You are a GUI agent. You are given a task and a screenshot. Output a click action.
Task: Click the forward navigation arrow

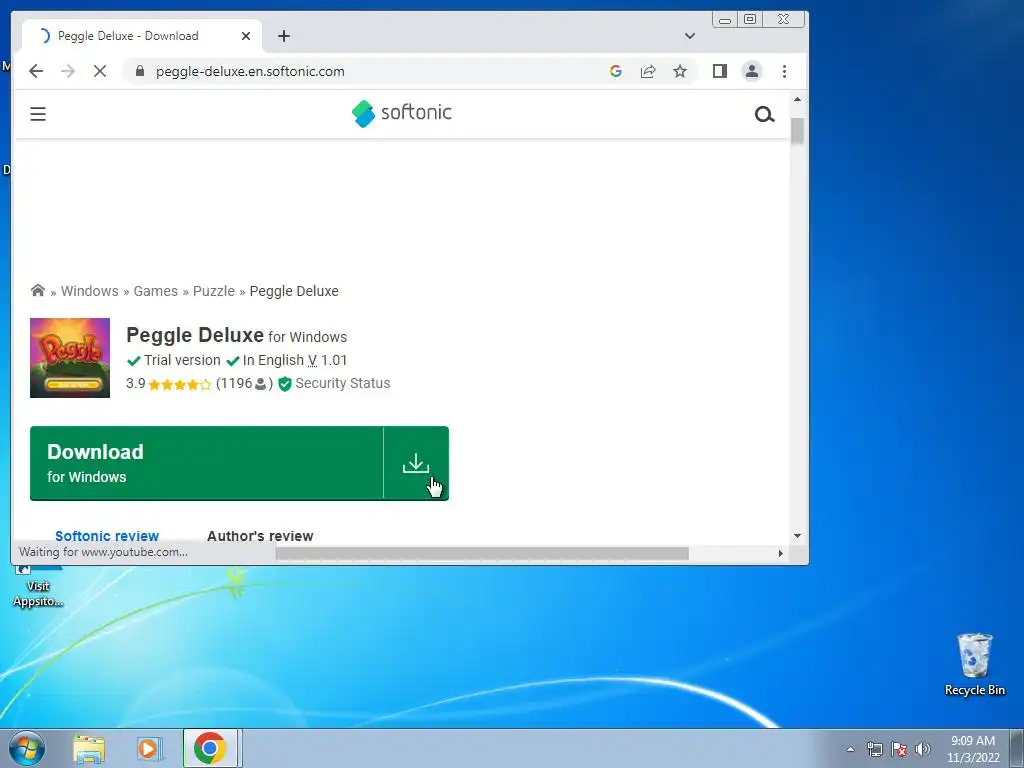point(68,71)
